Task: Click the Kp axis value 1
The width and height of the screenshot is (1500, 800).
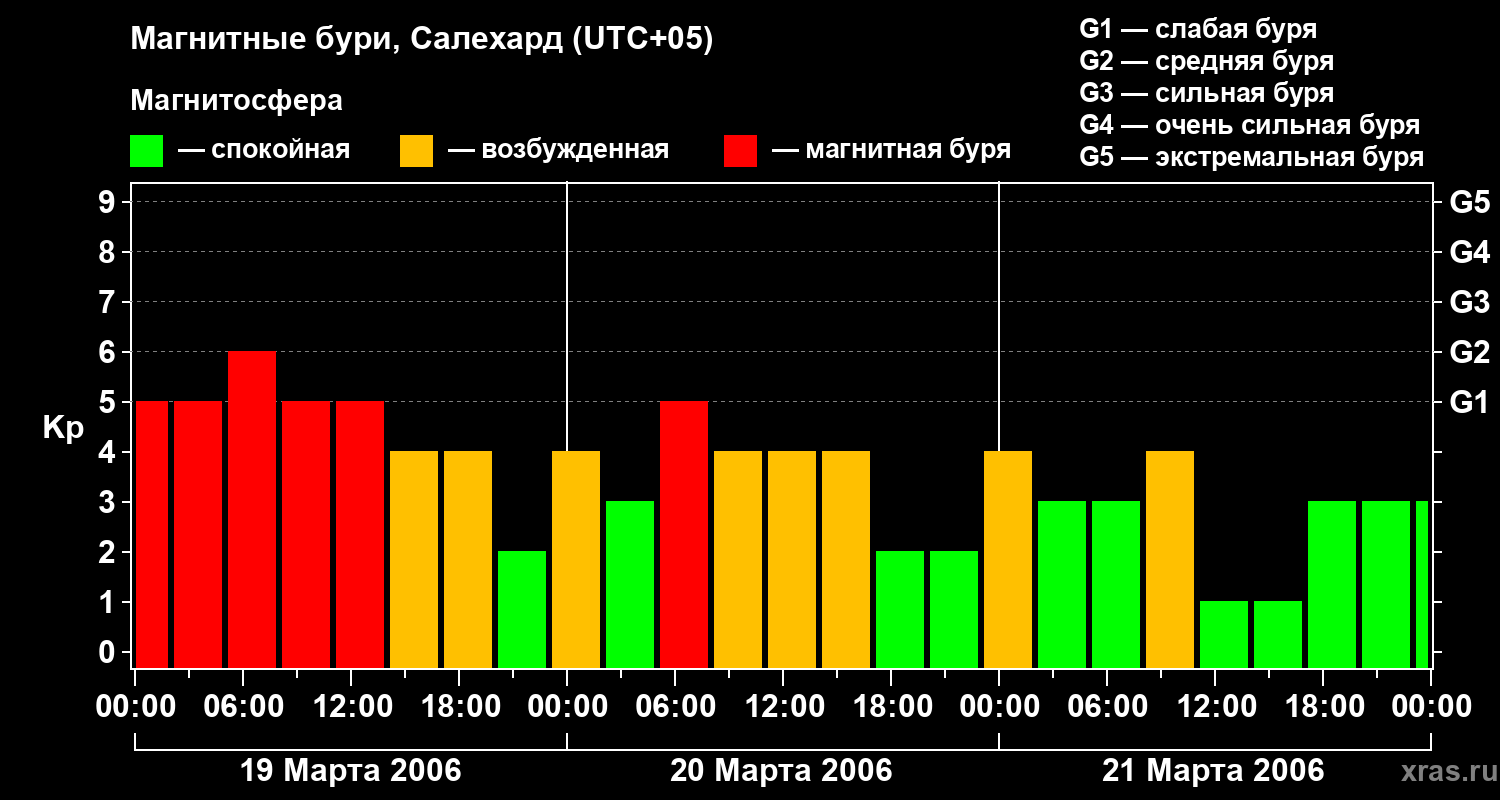Action: [x=109, y=602]
